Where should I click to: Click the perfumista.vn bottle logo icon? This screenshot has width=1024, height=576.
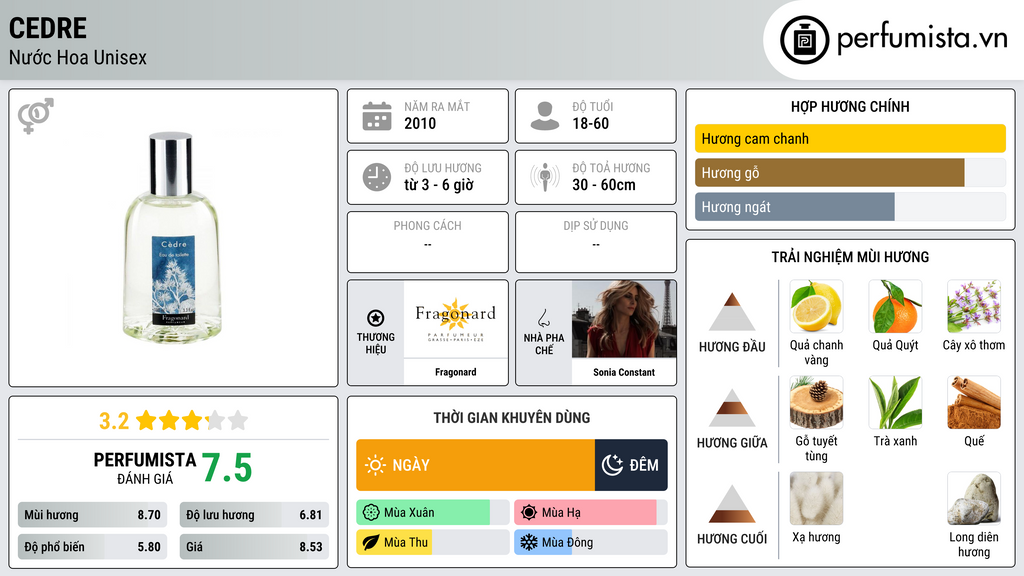tap(804, 40)
